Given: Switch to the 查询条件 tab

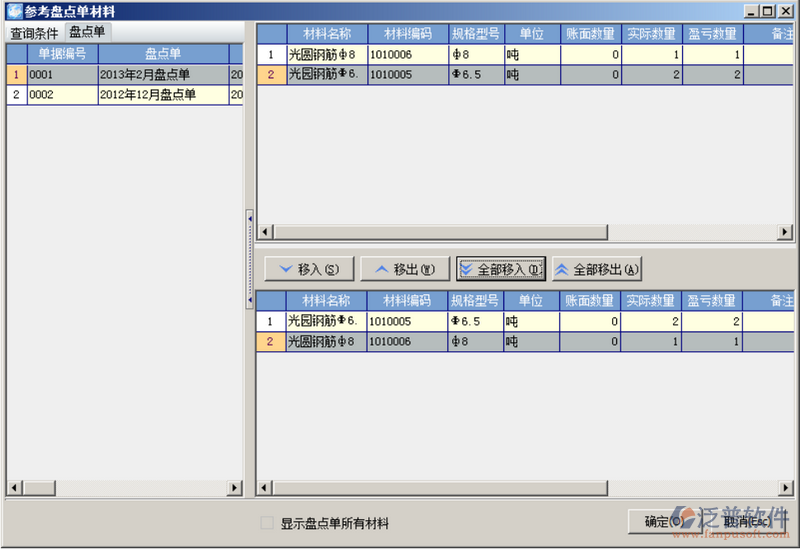Looking at the screenshot, I should tap(35, 33).
